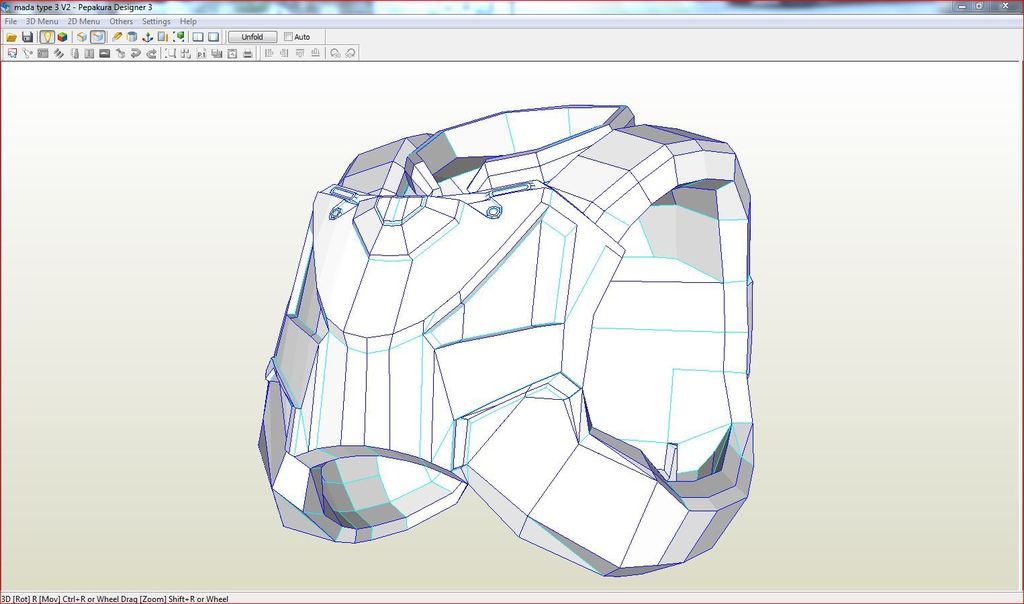
Task: Open the 3D Menu
Action: (42, 21)
